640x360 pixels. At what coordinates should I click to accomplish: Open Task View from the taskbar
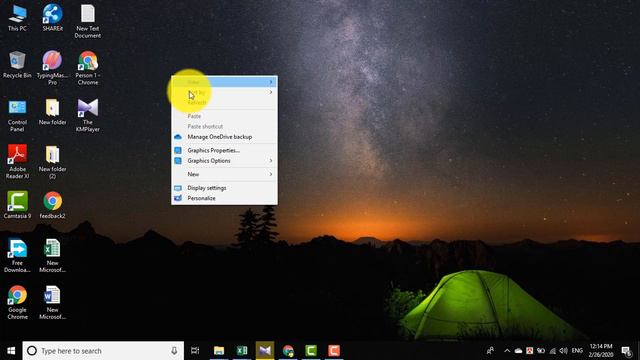[x=195, y=351]
